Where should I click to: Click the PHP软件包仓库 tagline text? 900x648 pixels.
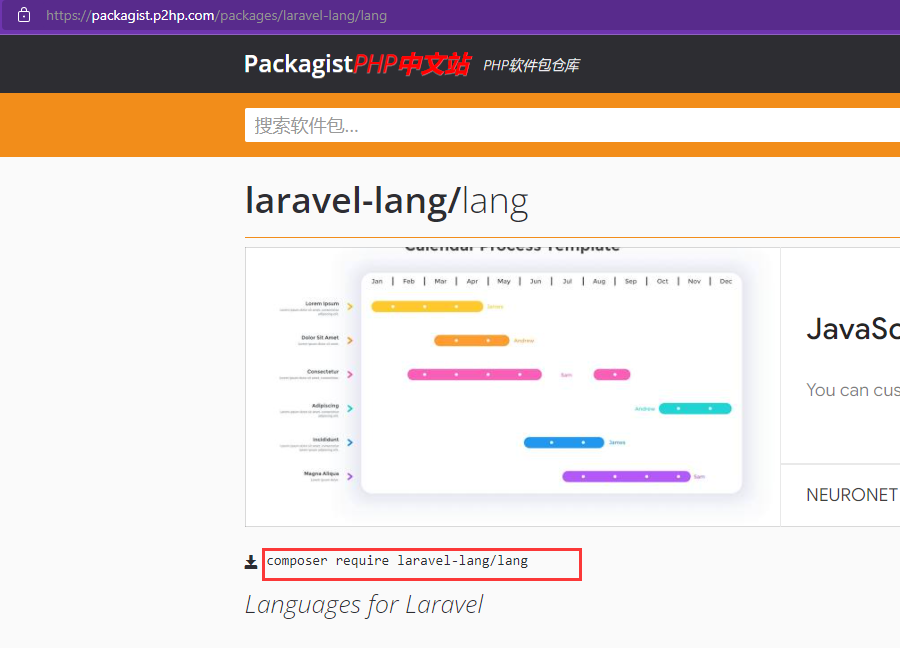(531, 65)
